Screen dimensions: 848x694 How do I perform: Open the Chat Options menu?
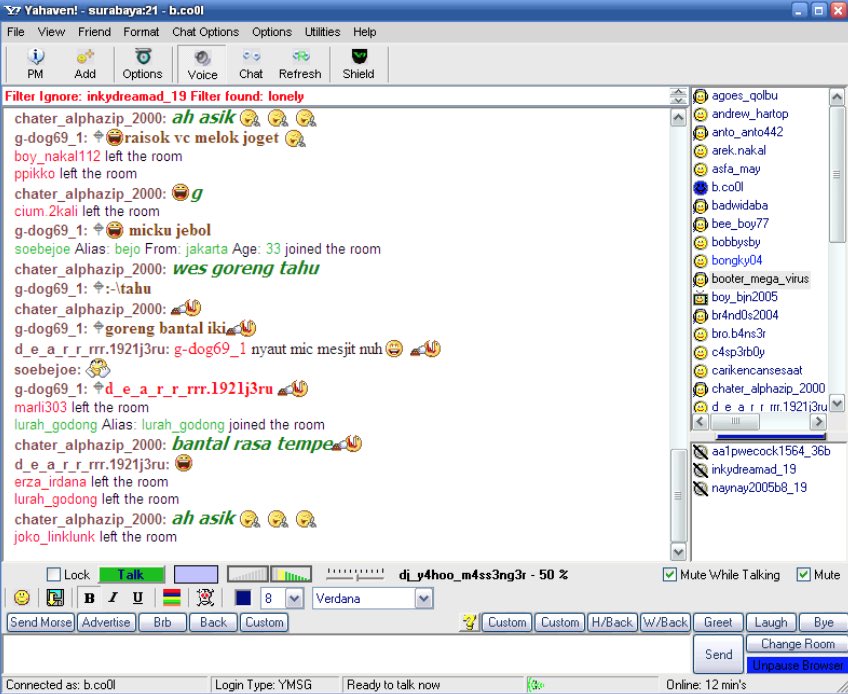click(x=206, y=32)
